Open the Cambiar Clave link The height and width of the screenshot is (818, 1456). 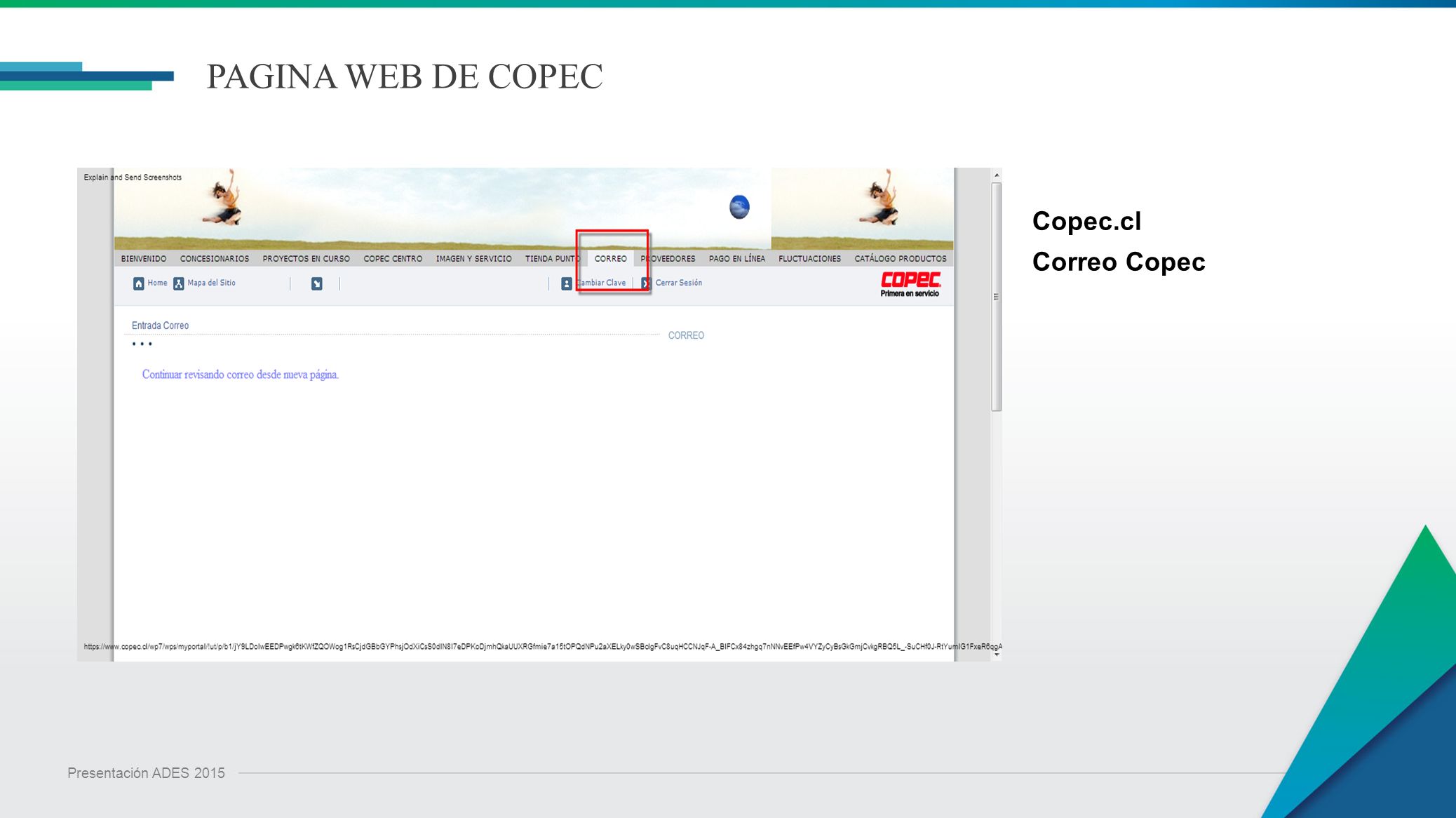(x=601, y=283)
